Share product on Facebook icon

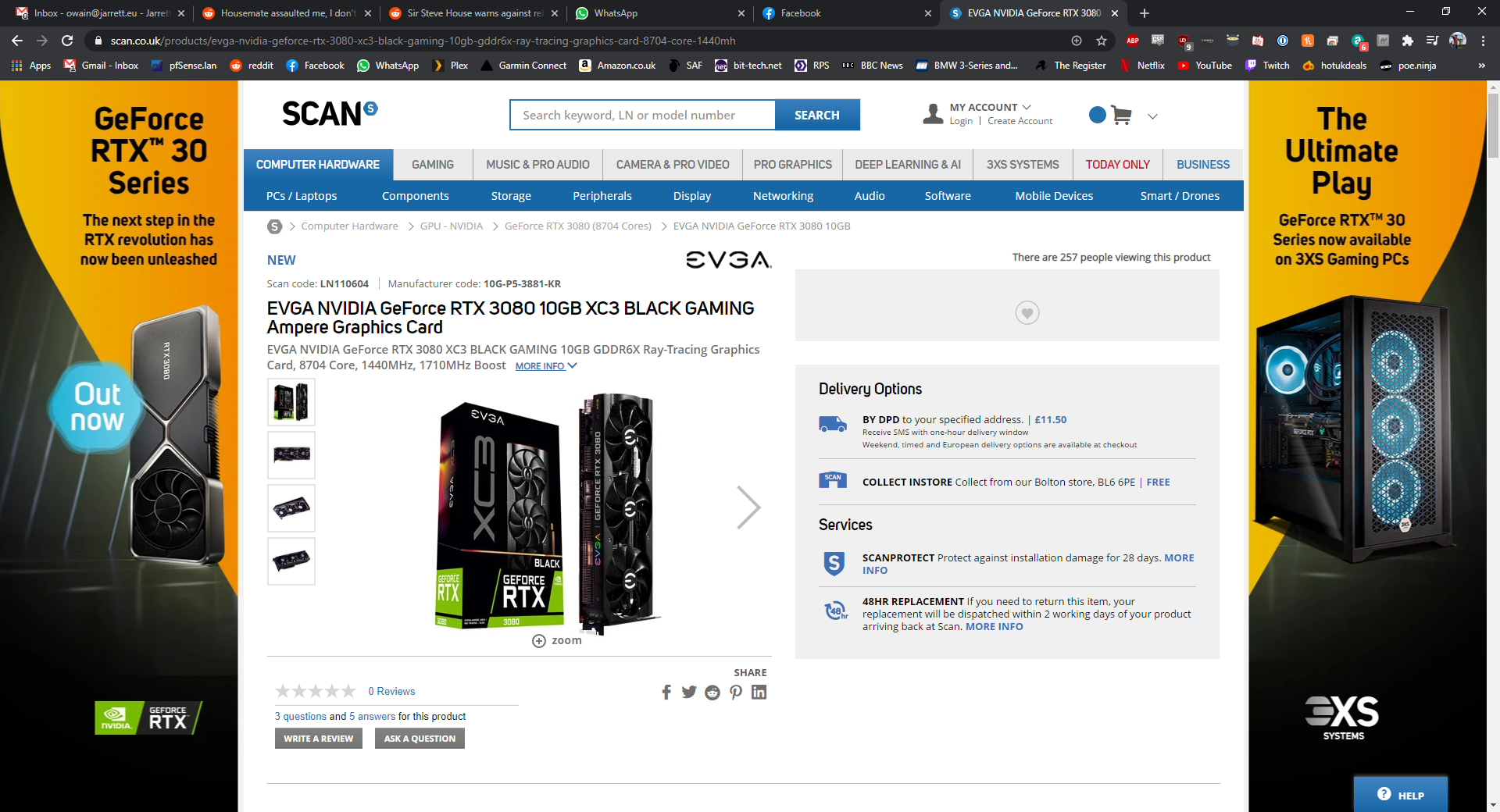click(x=666, y=693)
